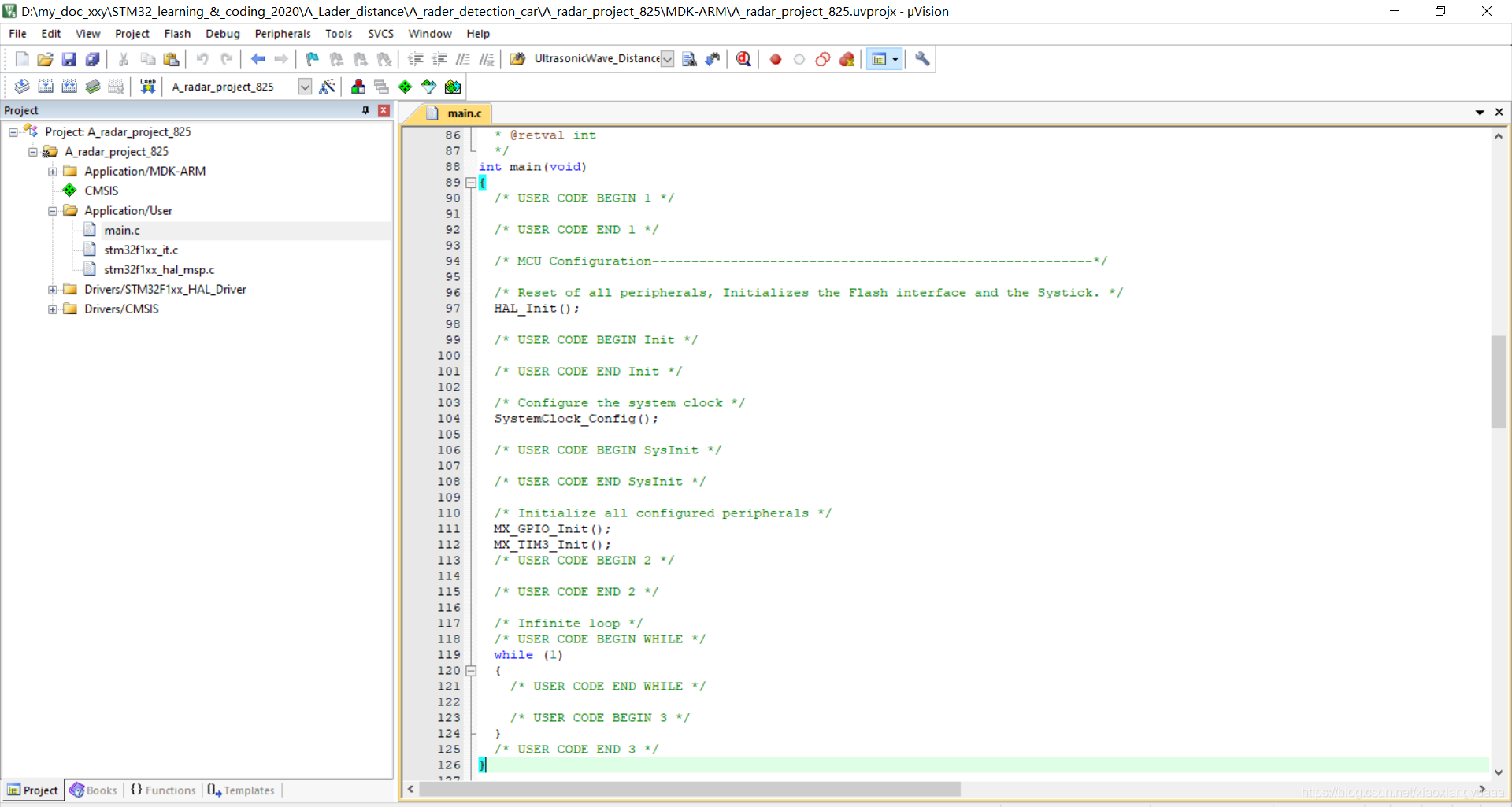Collapse the Project: A_radar_project_825 node

click(x=13, y=132)
